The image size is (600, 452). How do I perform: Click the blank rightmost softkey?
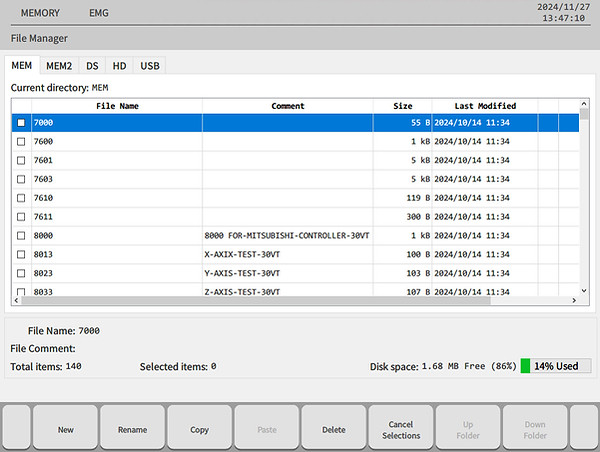pos(584,428)
